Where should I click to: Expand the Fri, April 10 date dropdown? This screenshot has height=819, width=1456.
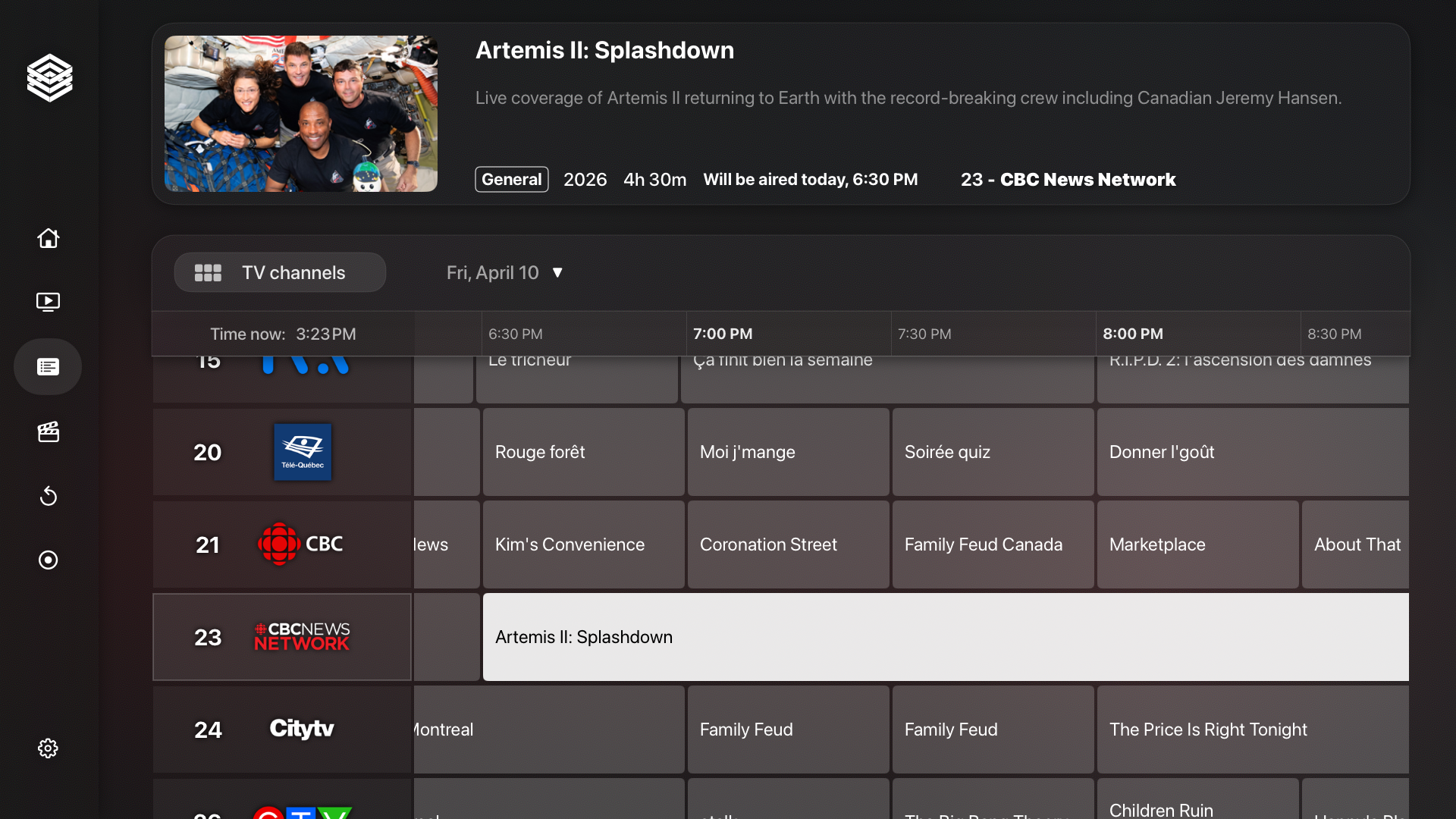(x=505, y=273)
